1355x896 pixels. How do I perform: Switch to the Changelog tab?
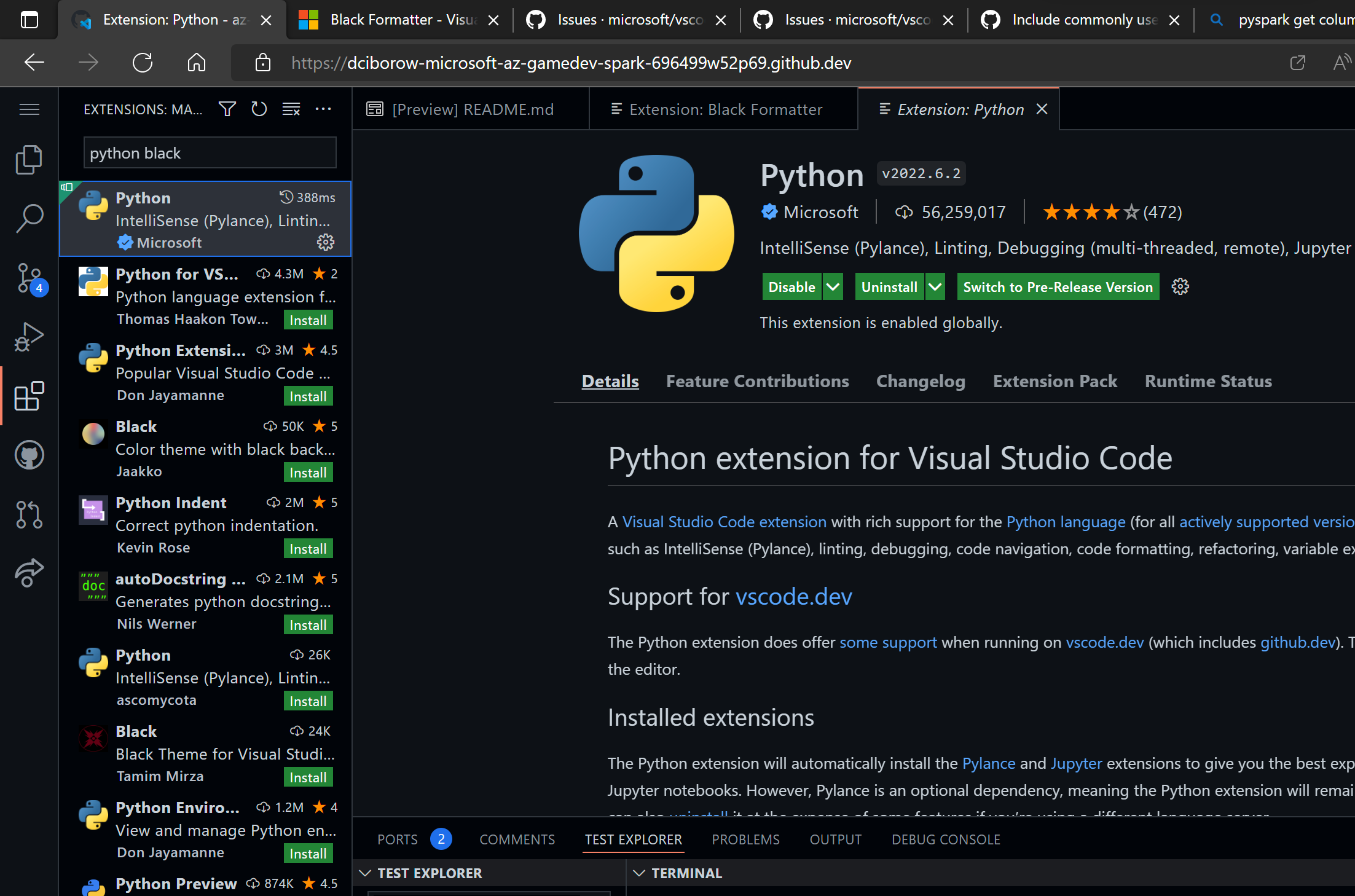[x=921, y=381]
